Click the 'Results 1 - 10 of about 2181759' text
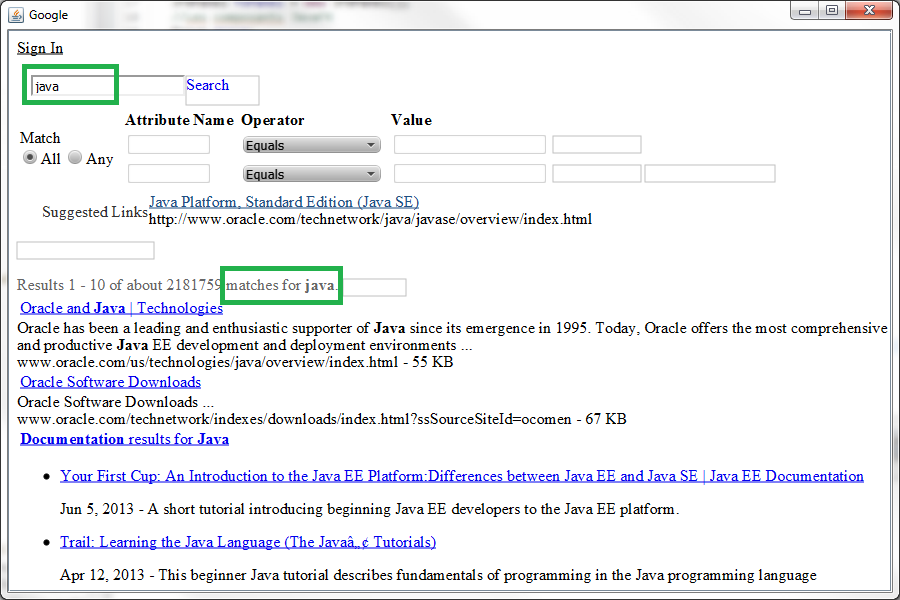The width and height of the screenshot is (900, 600). pos(119,285)
